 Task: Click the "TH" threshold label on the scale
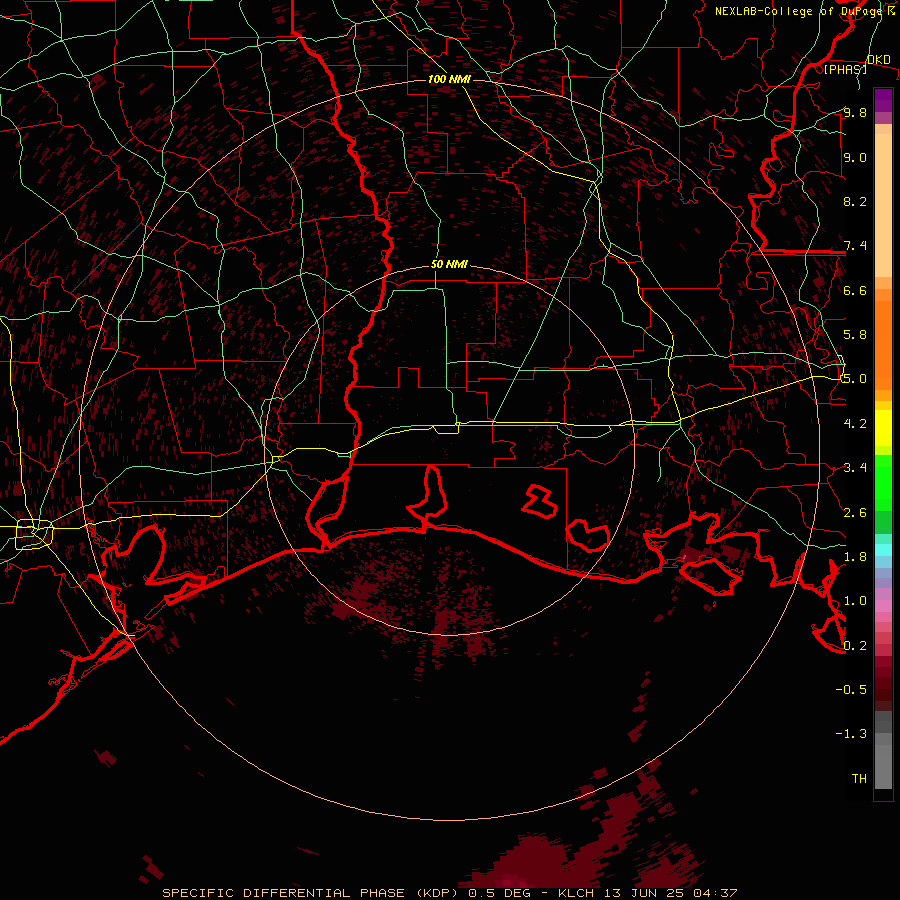(859, 779)
